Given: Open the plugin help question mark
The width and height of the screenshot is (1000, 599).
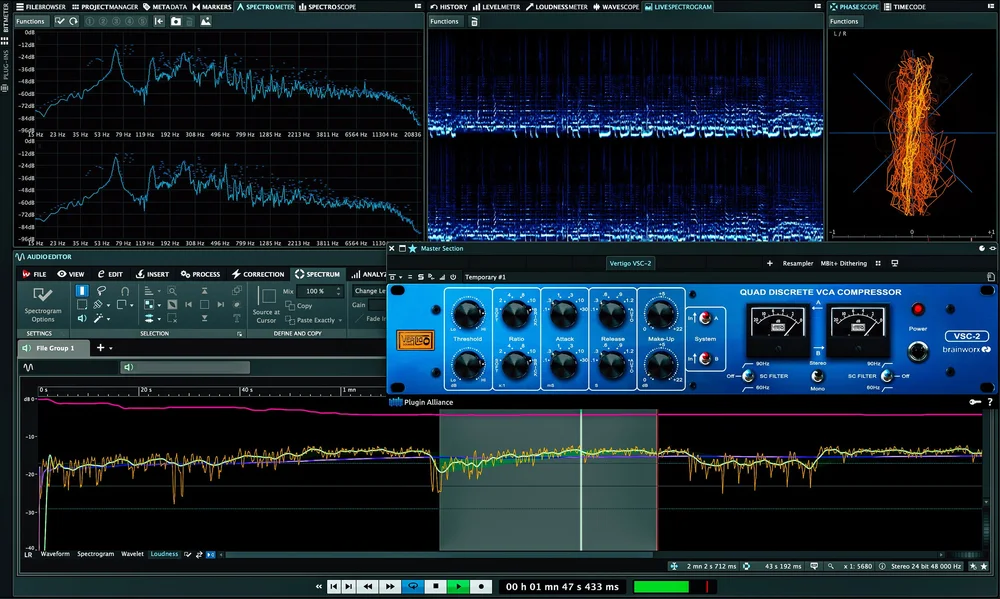Looking at the screenshot, I should [990, 402].
